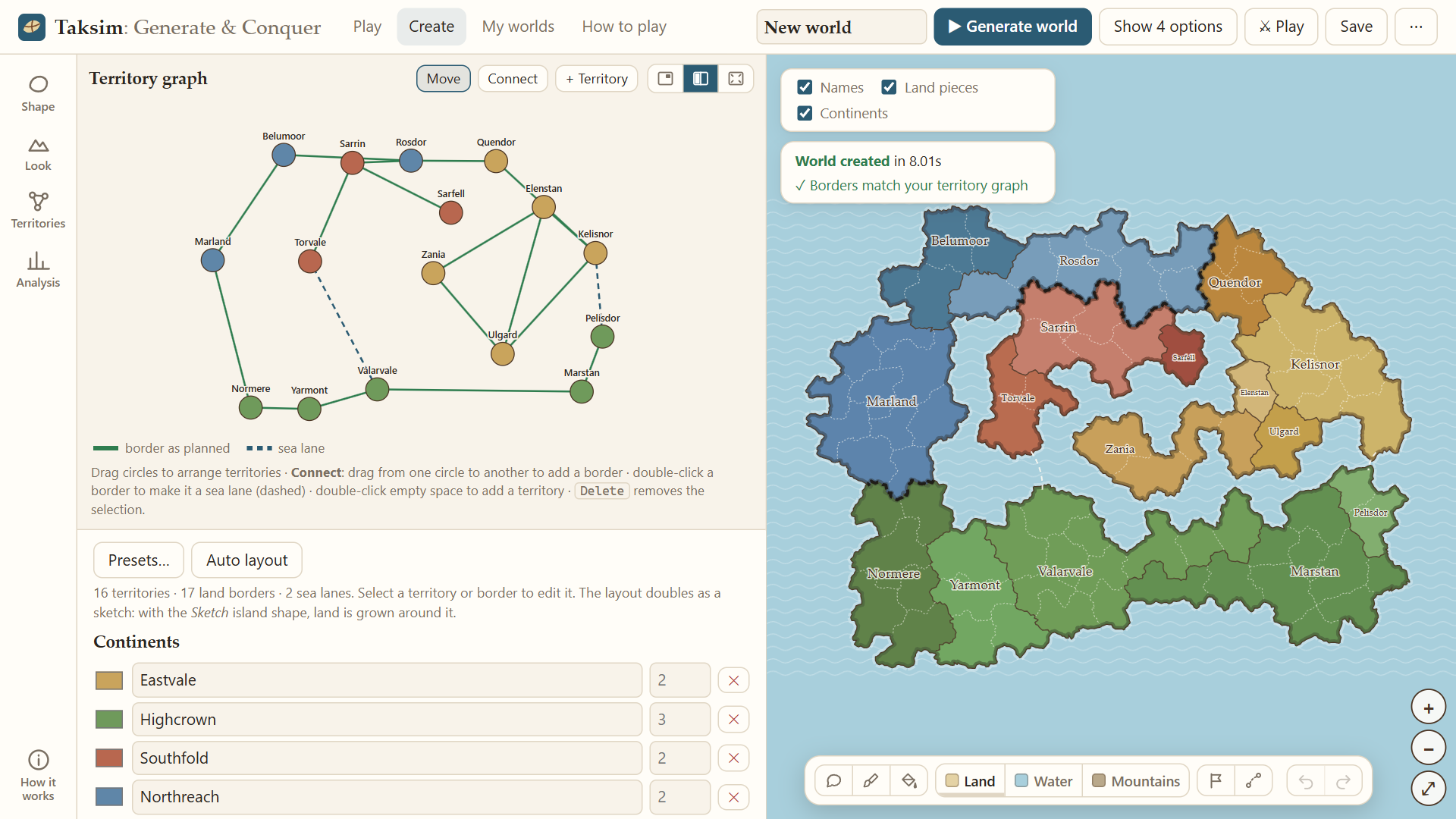This screenshot has width=1456, height=819.
Task: Select Land terrain paint type
Action: (971, 781)
